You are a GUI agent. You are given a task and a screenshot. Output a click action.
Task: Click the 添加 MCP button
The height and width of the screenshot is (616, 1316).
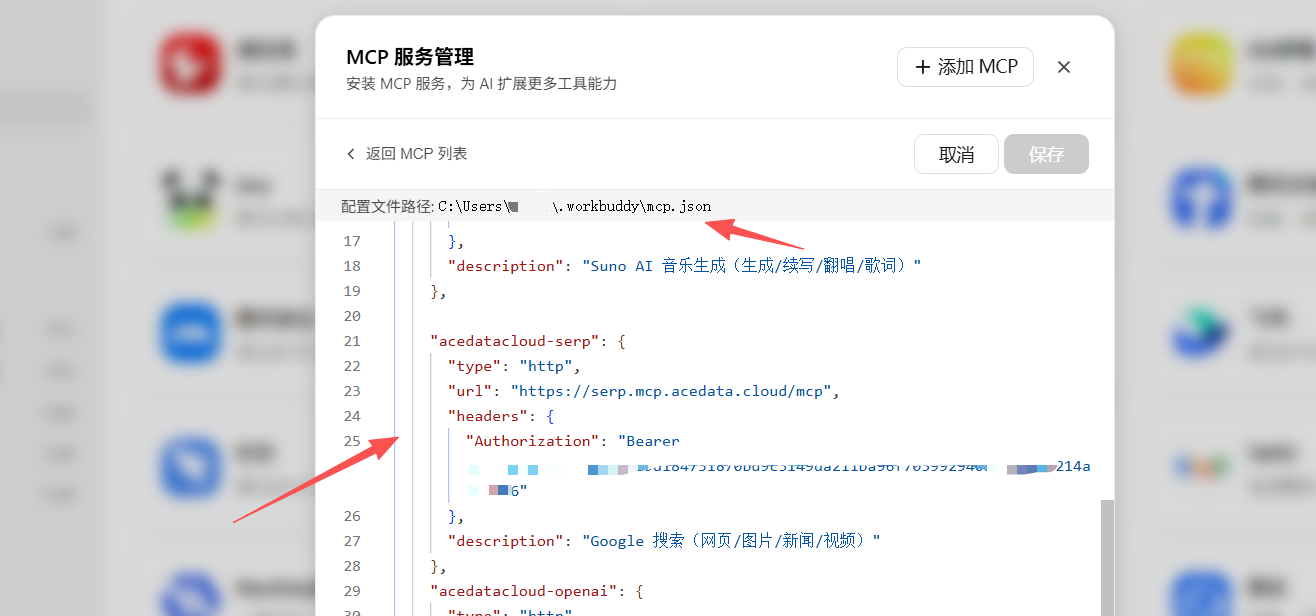coord(965,67)
